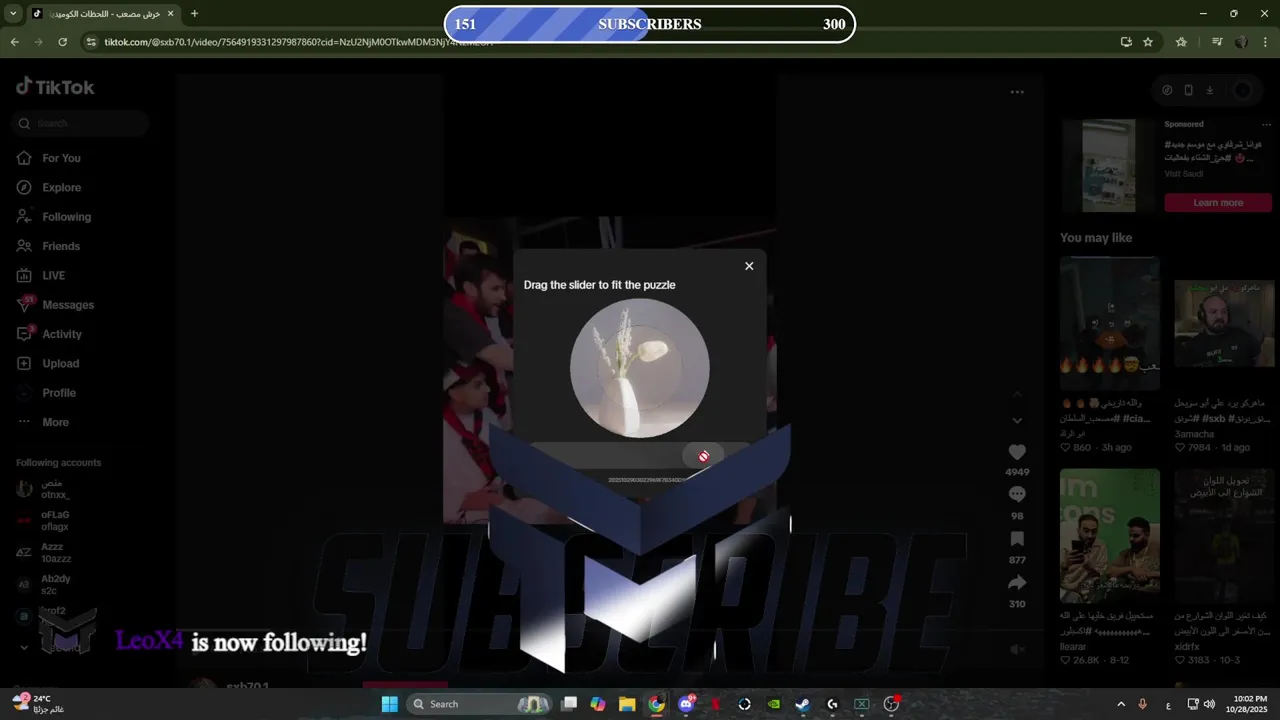Screen dimensions: 1280x720
Task: Save the video to favorites
Action: point(1017,539)
